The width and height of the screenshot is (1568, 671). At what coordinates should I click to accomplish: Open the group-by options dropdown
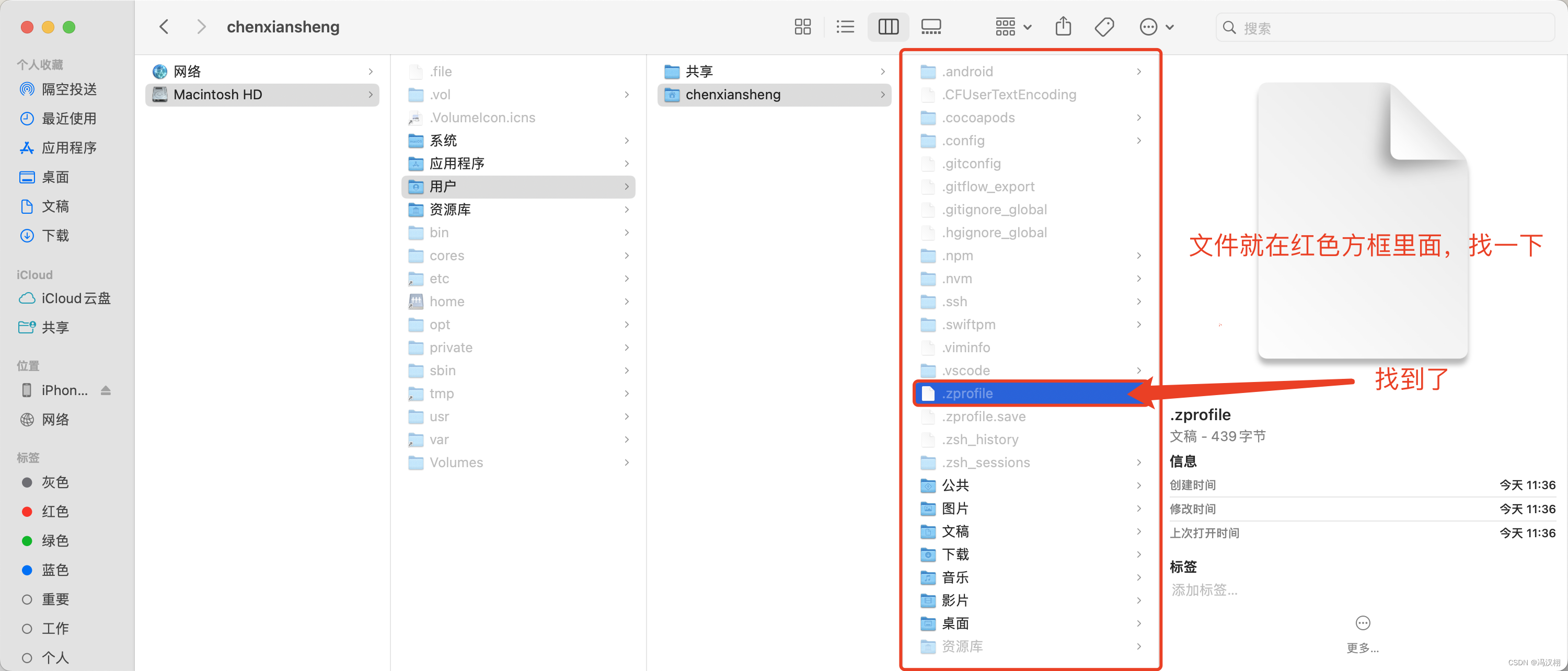(1013, 27)
